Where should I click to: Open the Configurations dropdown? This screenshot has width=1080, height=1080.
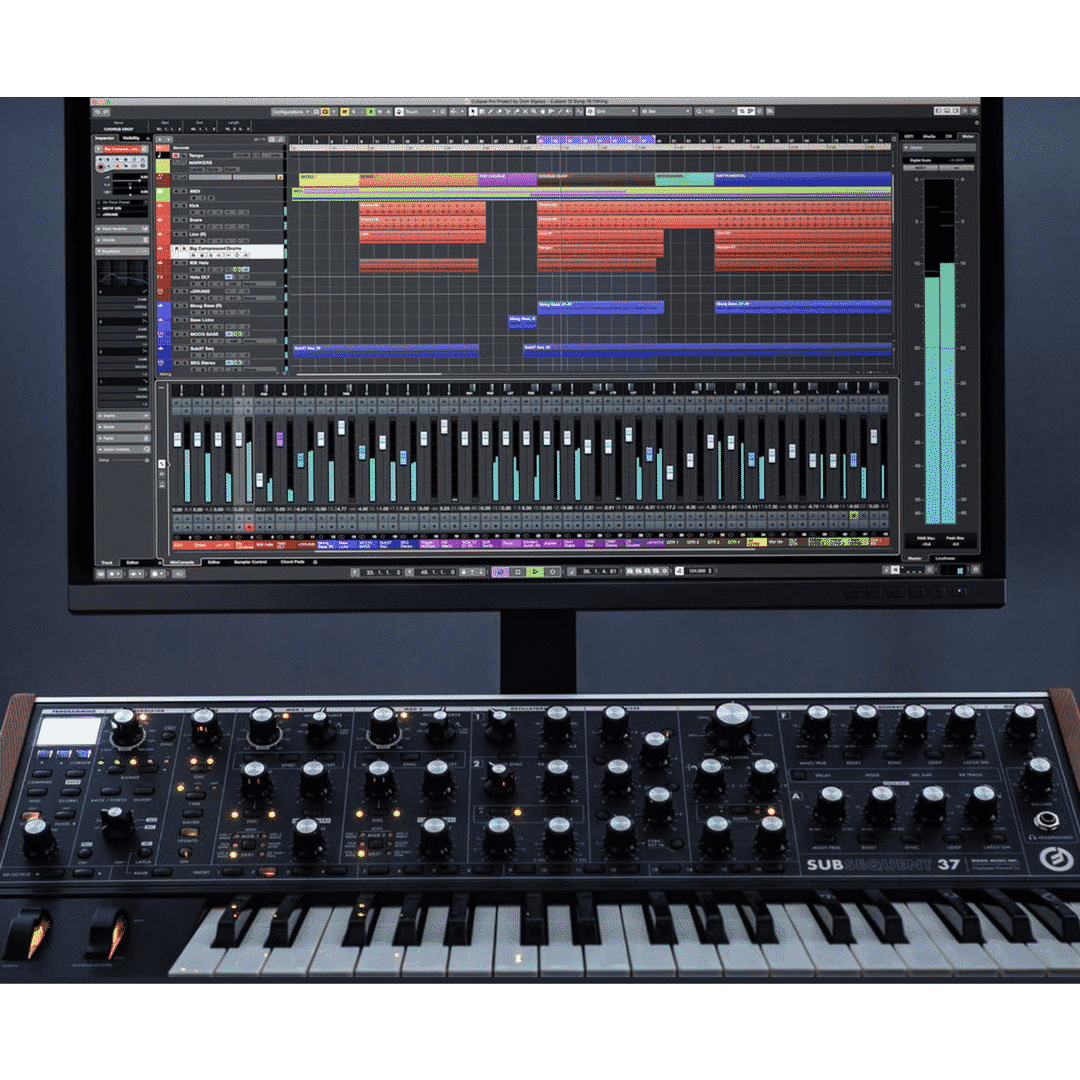tap(290, 112)
